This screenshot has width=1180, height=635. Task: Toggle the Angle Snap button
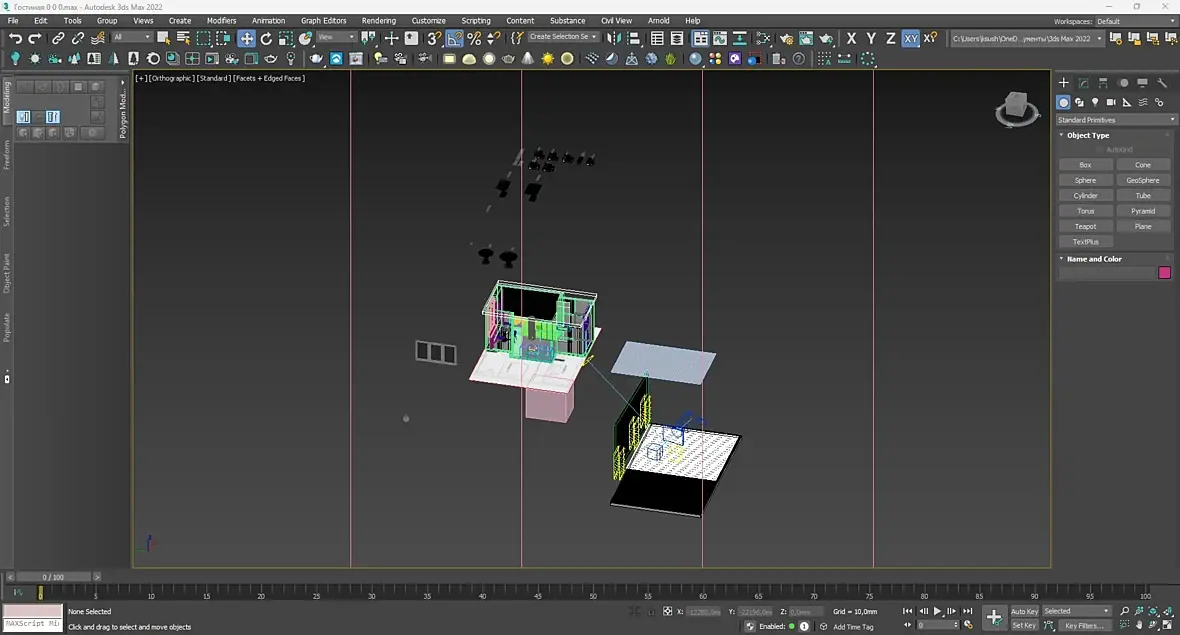pyautogui.click(x=454, y=38)
